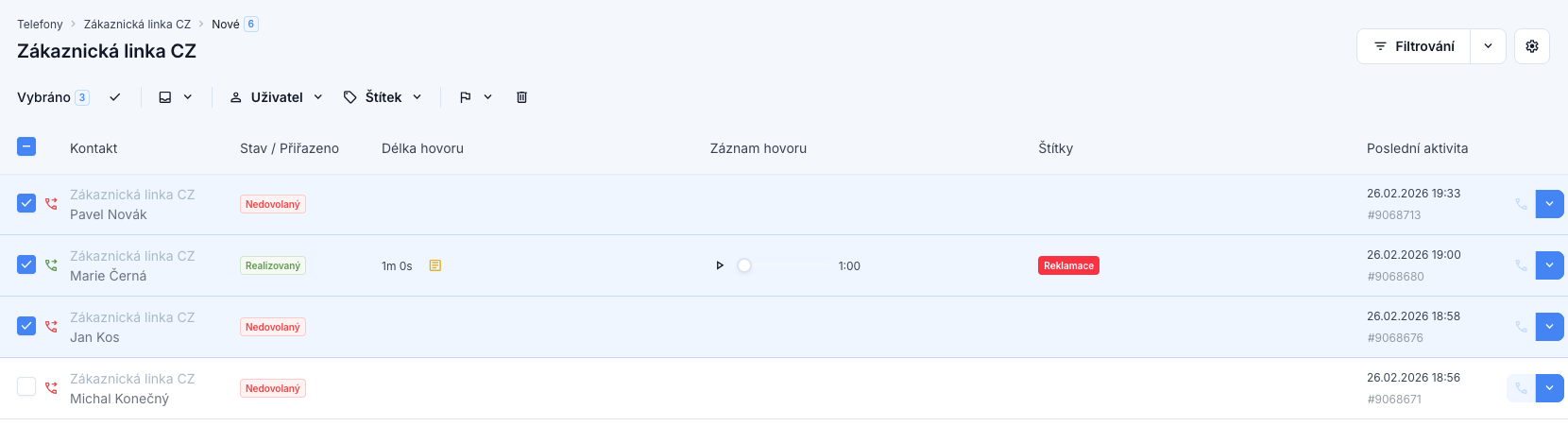The image size is (1568, 426).
Task: Click the trash delete icon in toolbar
Action: pyautogui.click(x=521, y=97)
